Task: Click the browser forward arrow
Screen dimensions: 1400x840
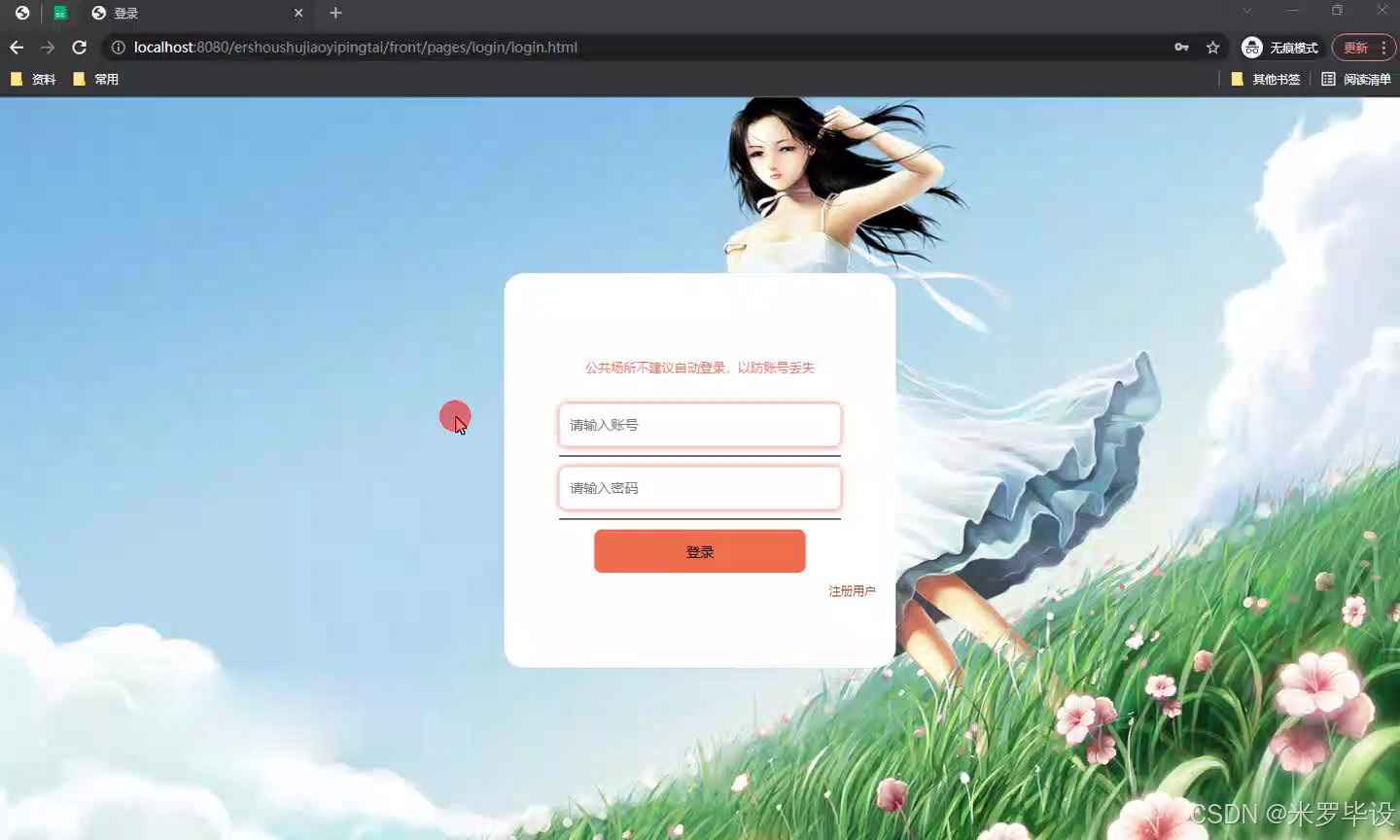Action: coord(48,47)
